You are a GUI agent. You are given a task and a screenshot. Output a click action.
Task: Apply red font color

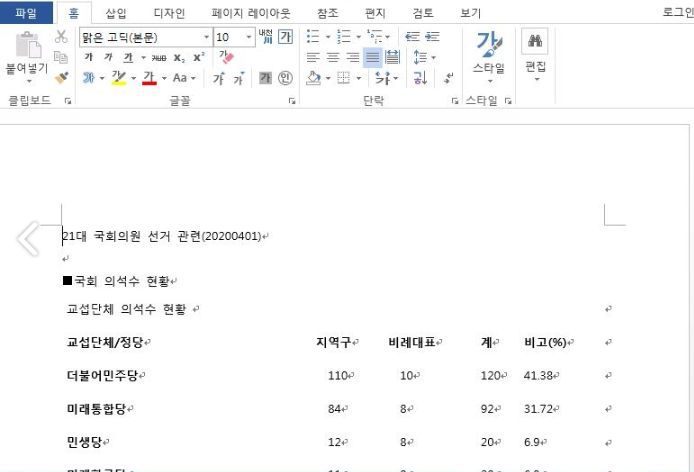pyautogui.click(x=149, y=78)
